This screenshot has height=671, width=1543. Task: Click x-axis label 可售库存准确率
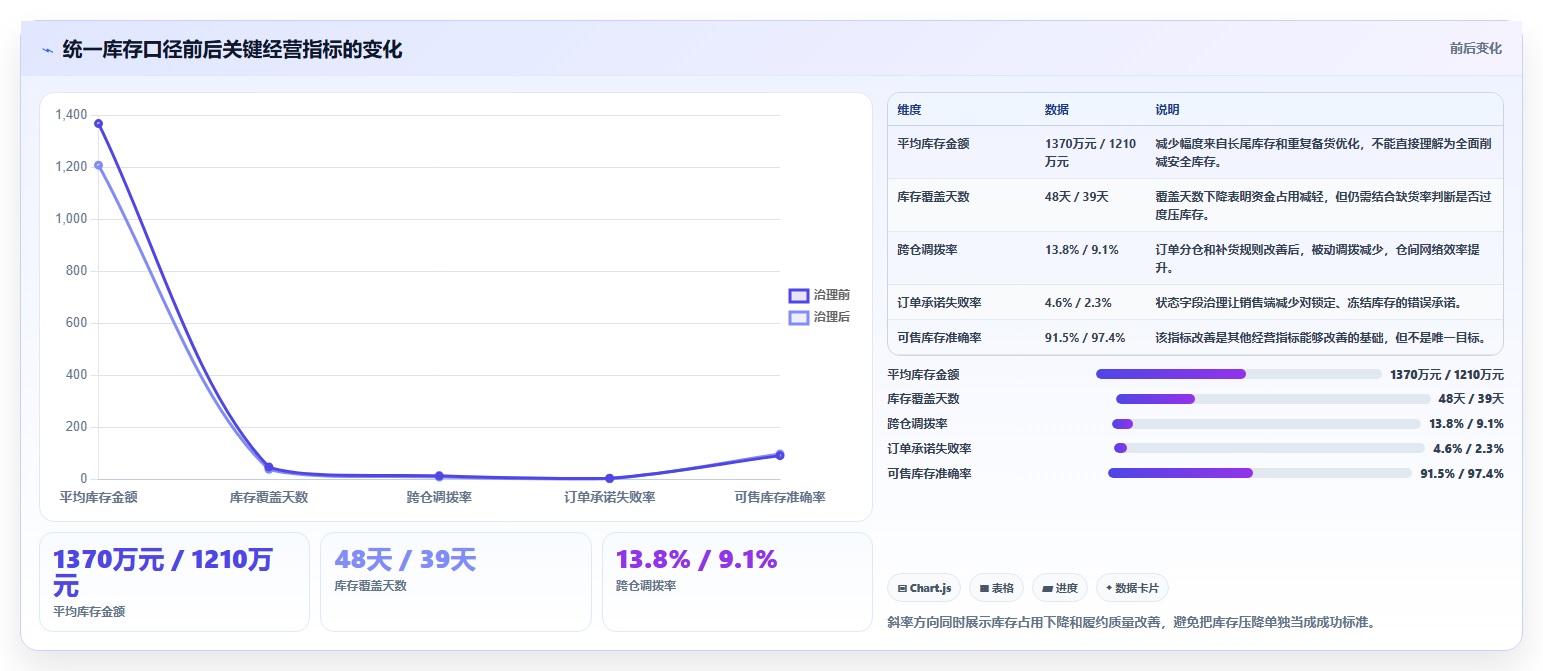(x=780, y=497)
